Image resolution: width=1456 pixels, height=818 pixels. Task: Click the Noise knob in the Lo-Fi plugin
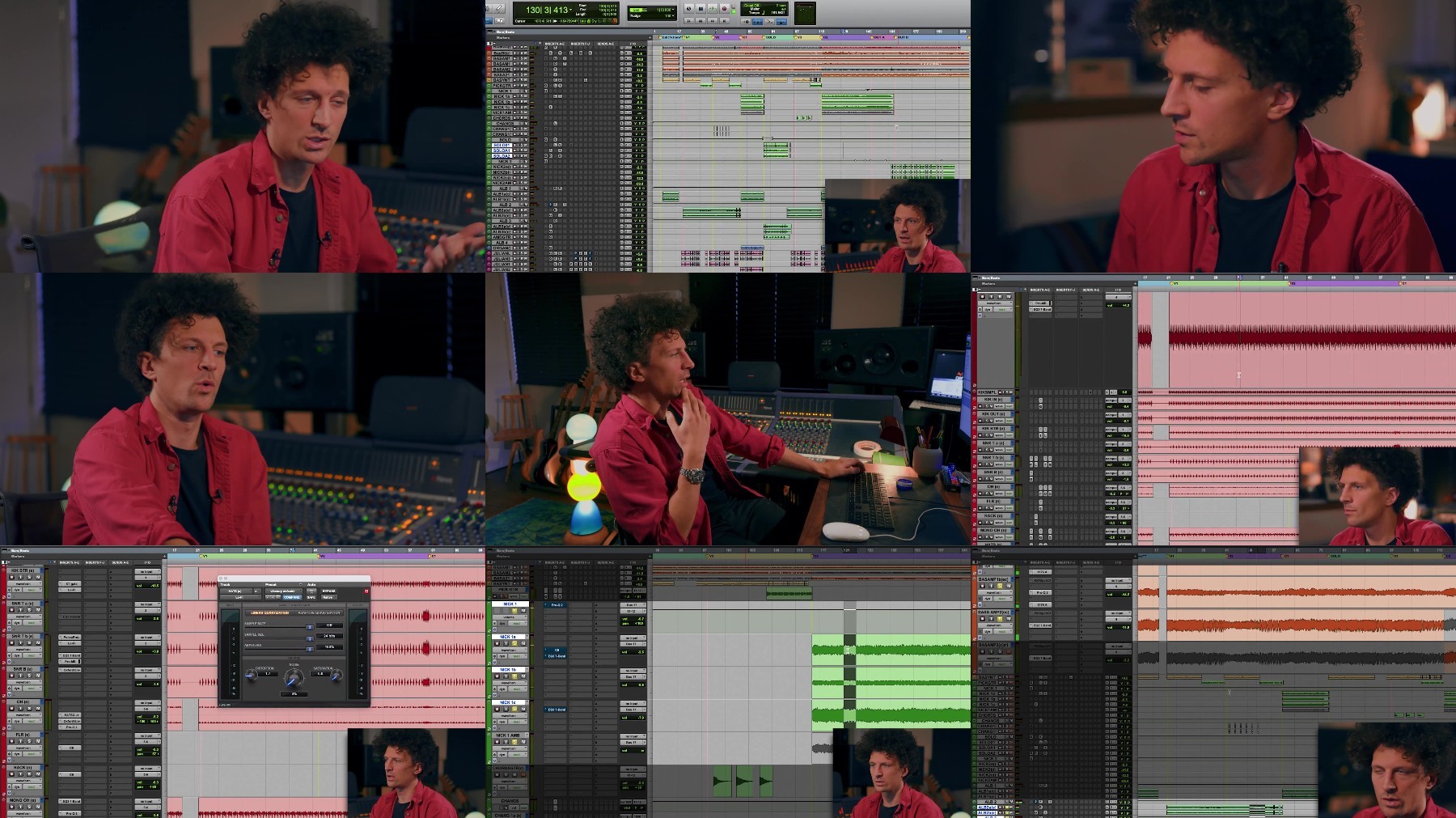(x=294, y=678)
